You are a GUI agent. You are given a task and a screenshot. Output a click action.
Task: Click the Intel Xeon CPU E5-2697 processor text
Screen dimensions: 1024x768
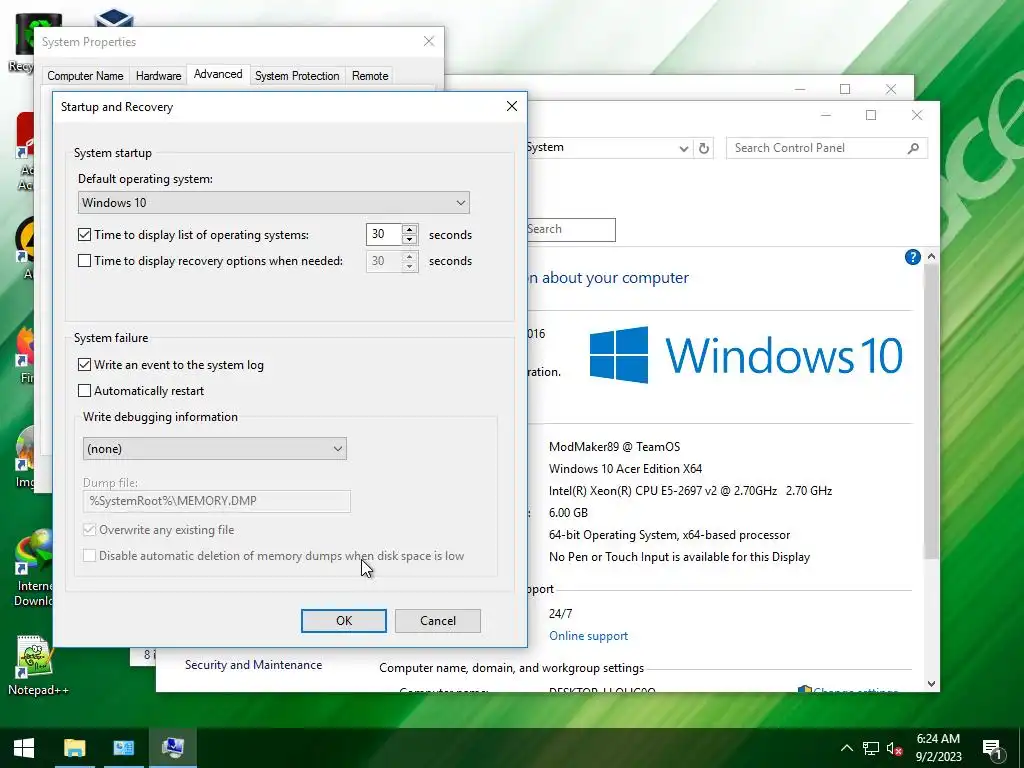pyautogui.click(x=690, y=491)
